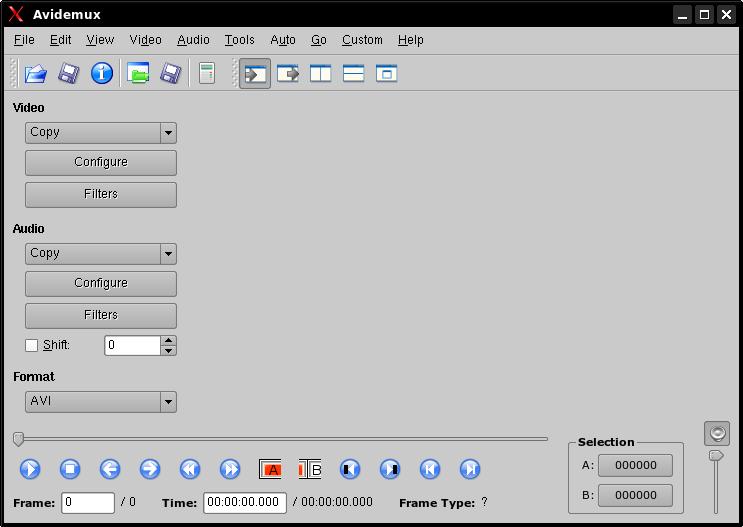Open the Help menu

(410, 40)
